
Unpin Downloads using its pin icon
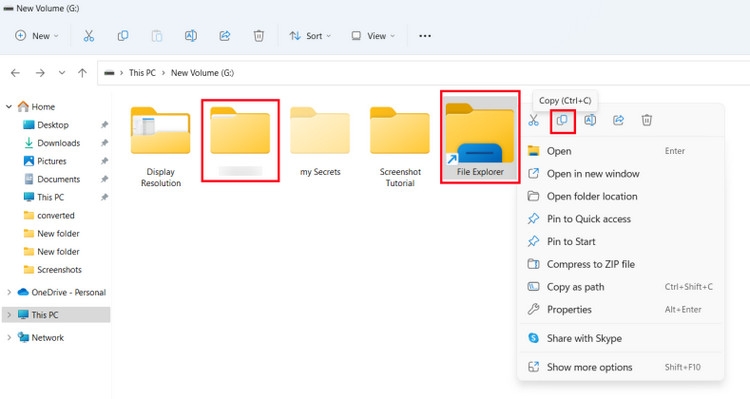point(104,143)
